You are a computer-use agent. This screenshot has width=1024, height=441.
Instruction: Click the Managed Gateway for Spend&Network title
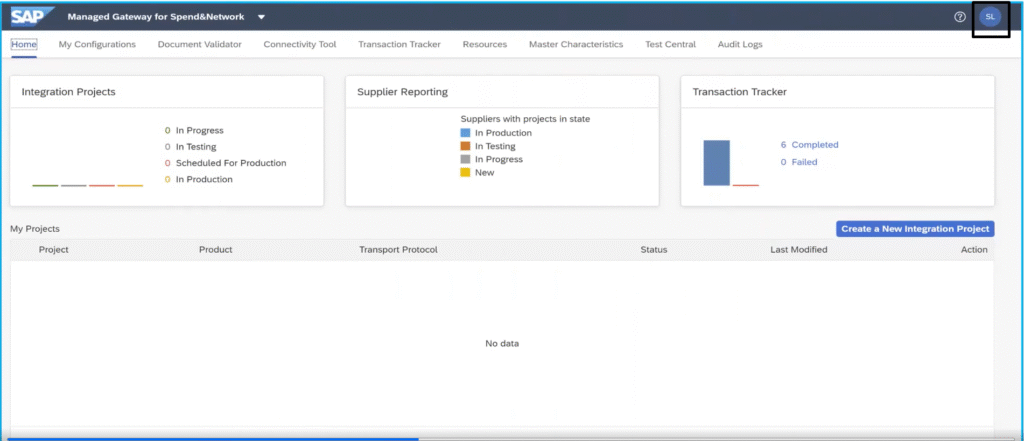tap(156, 17)
